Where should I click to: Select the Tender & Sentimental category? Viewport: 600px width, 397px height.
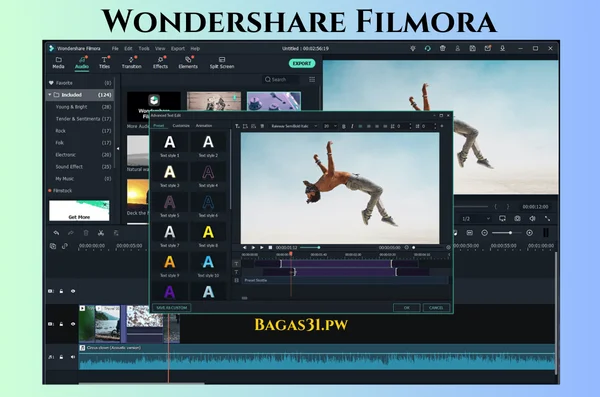pyautogui.click(x=80, y=119)
